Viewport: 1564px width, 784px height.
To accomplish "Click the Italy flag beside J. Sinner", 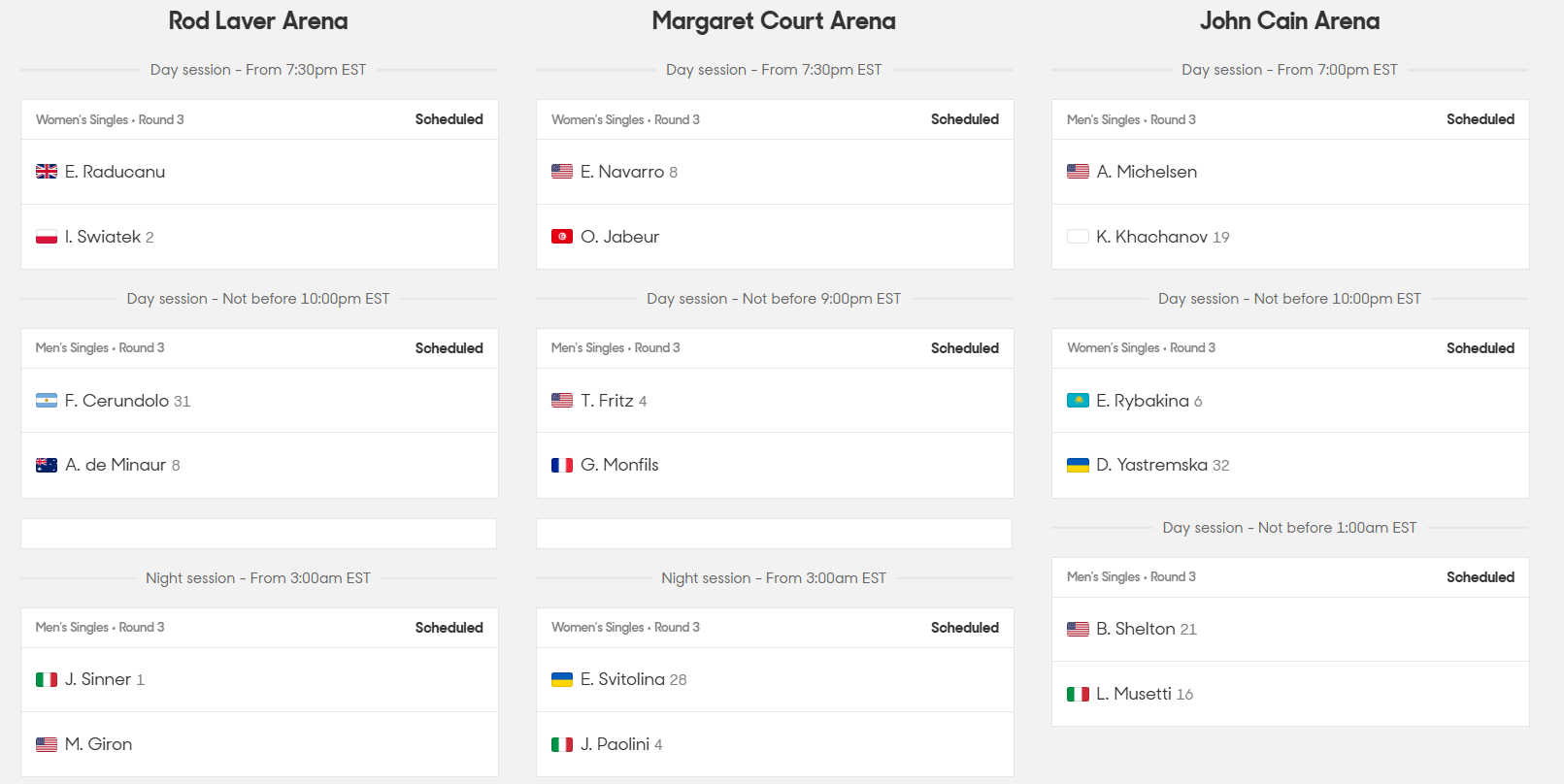I will [x=47, y=679].
